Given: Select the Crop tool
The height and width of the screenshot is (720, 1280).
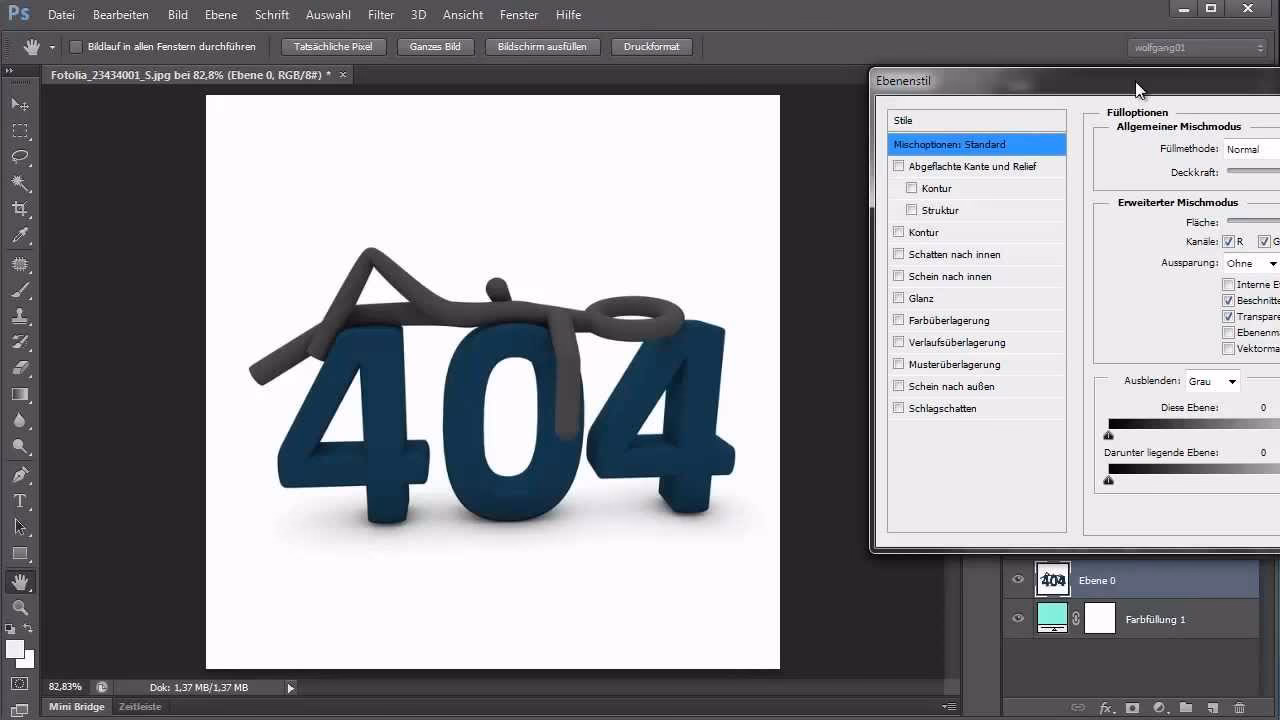Looking at the screenshot, I should point(20,209).
